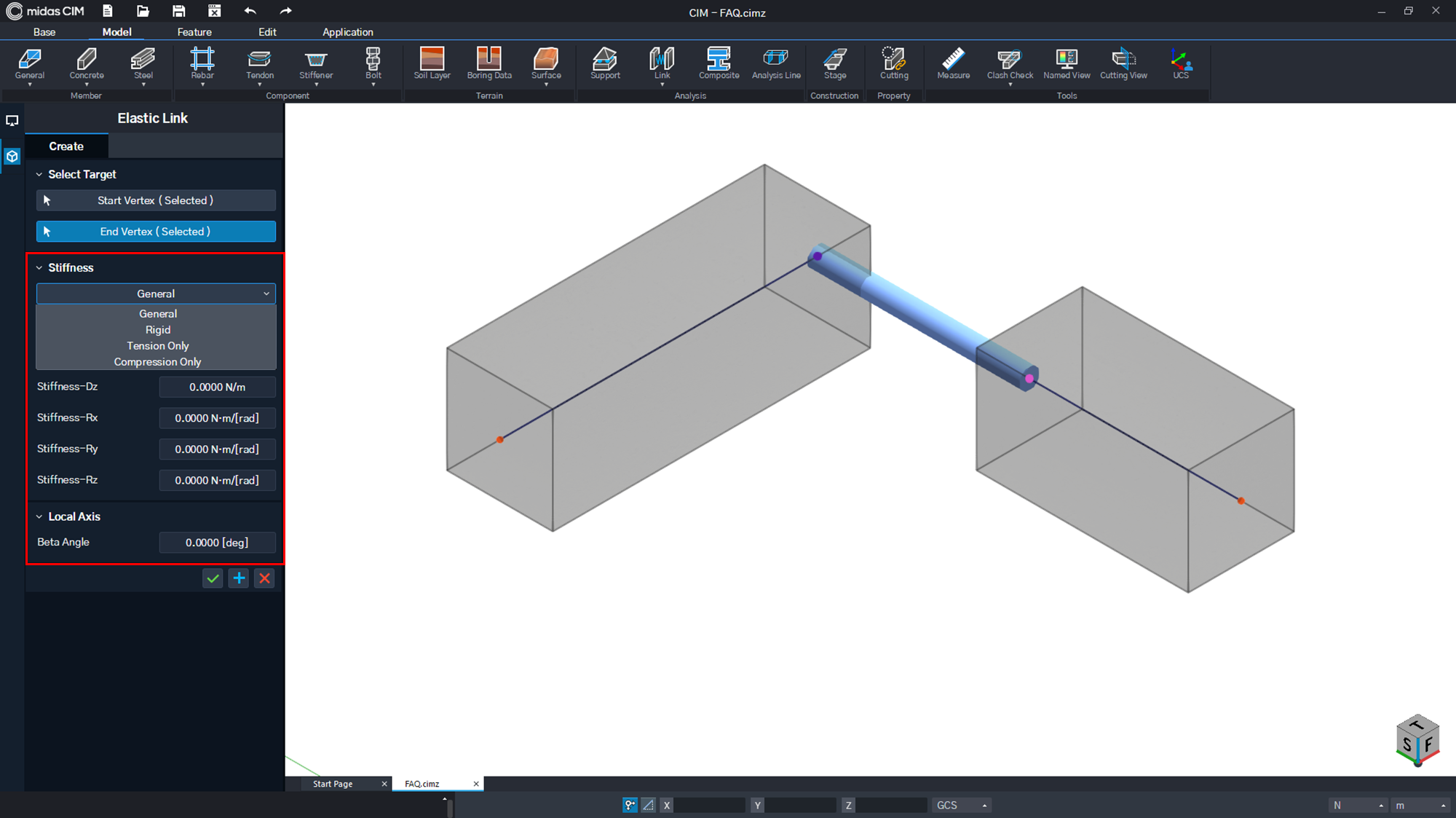Open the message panel sidebar icon
Image resolution: width=1456 pixels, height=818 pixels.
click(12, 121)
